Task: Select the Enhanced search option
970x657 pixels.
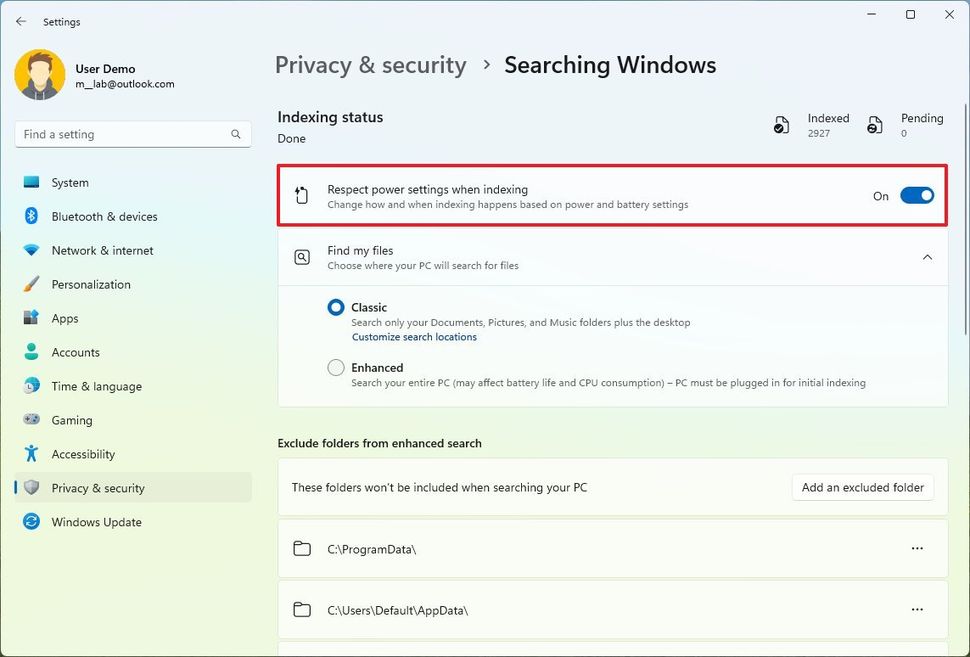Action: pyautogui.click(x=335, y=367)
